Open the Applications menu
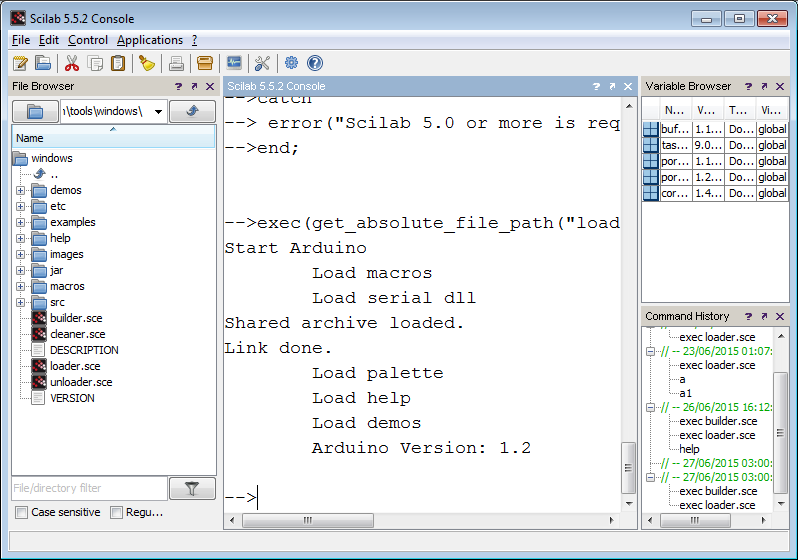The image size is (798, 560). [x=150, y=40]
